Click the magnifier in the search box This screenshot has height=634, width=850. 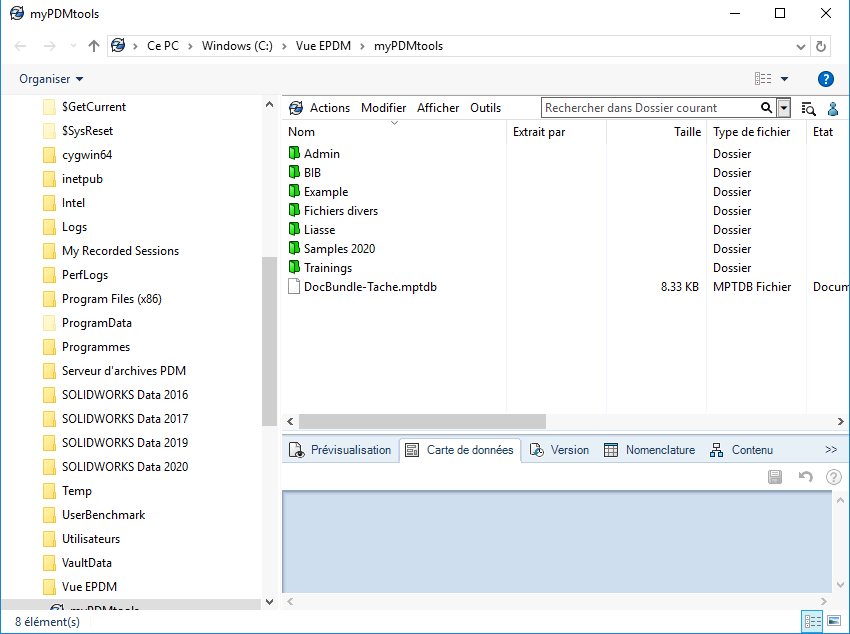tap(766, 108)
